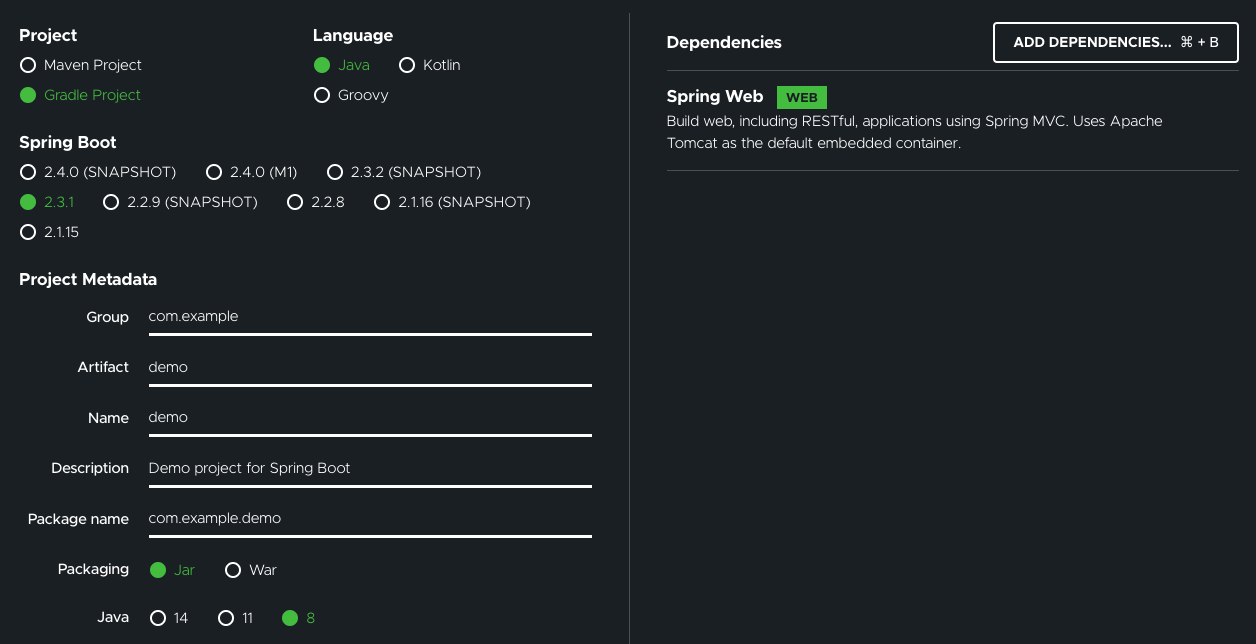Select Gradle Project option
The width and height of the screenshot is (1256, 644).
pyautogui.click(x=80, y=95)
